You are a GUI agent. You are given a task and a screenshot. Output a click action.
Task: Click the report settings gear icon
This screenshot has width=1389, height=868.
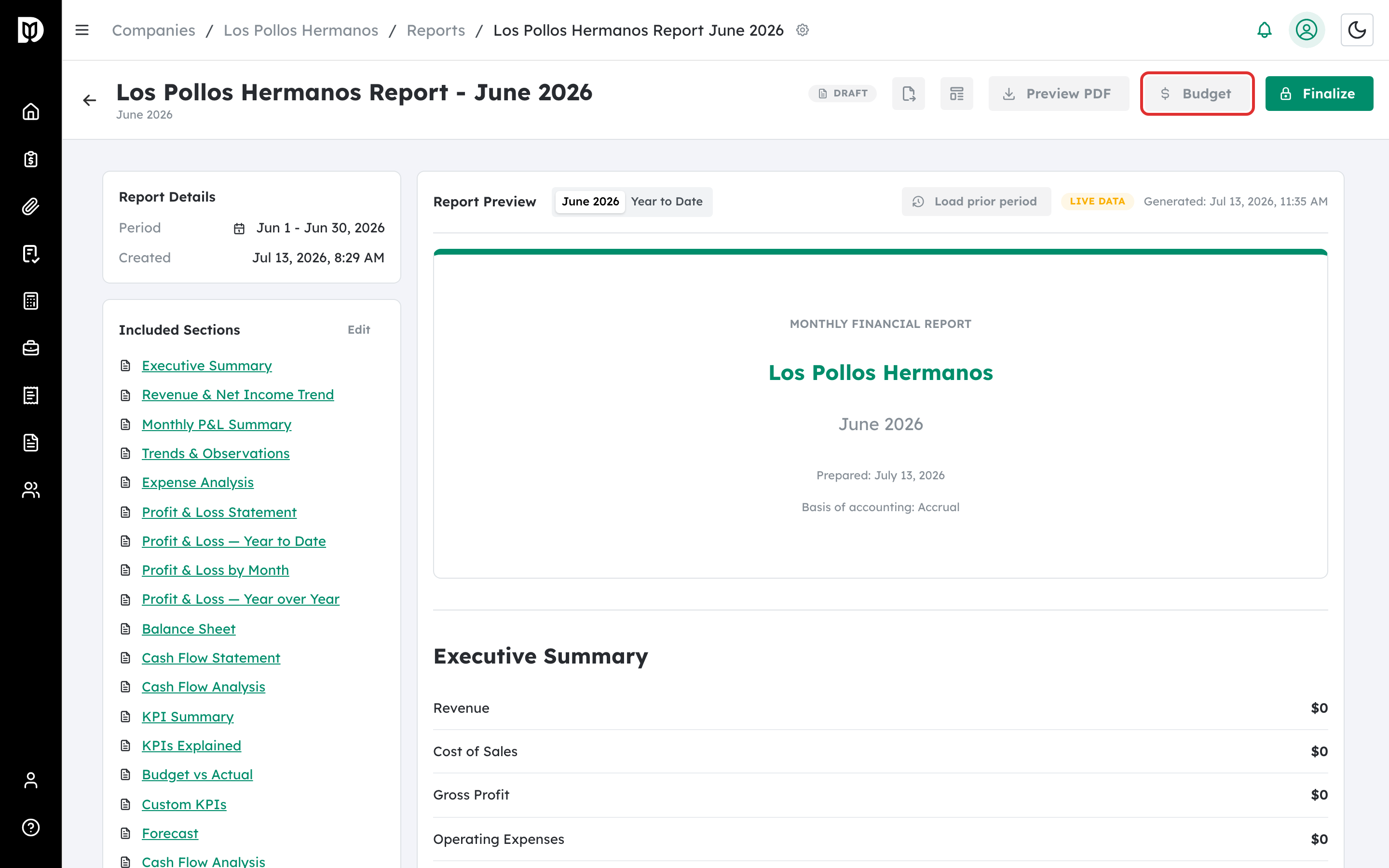[803, 30]
